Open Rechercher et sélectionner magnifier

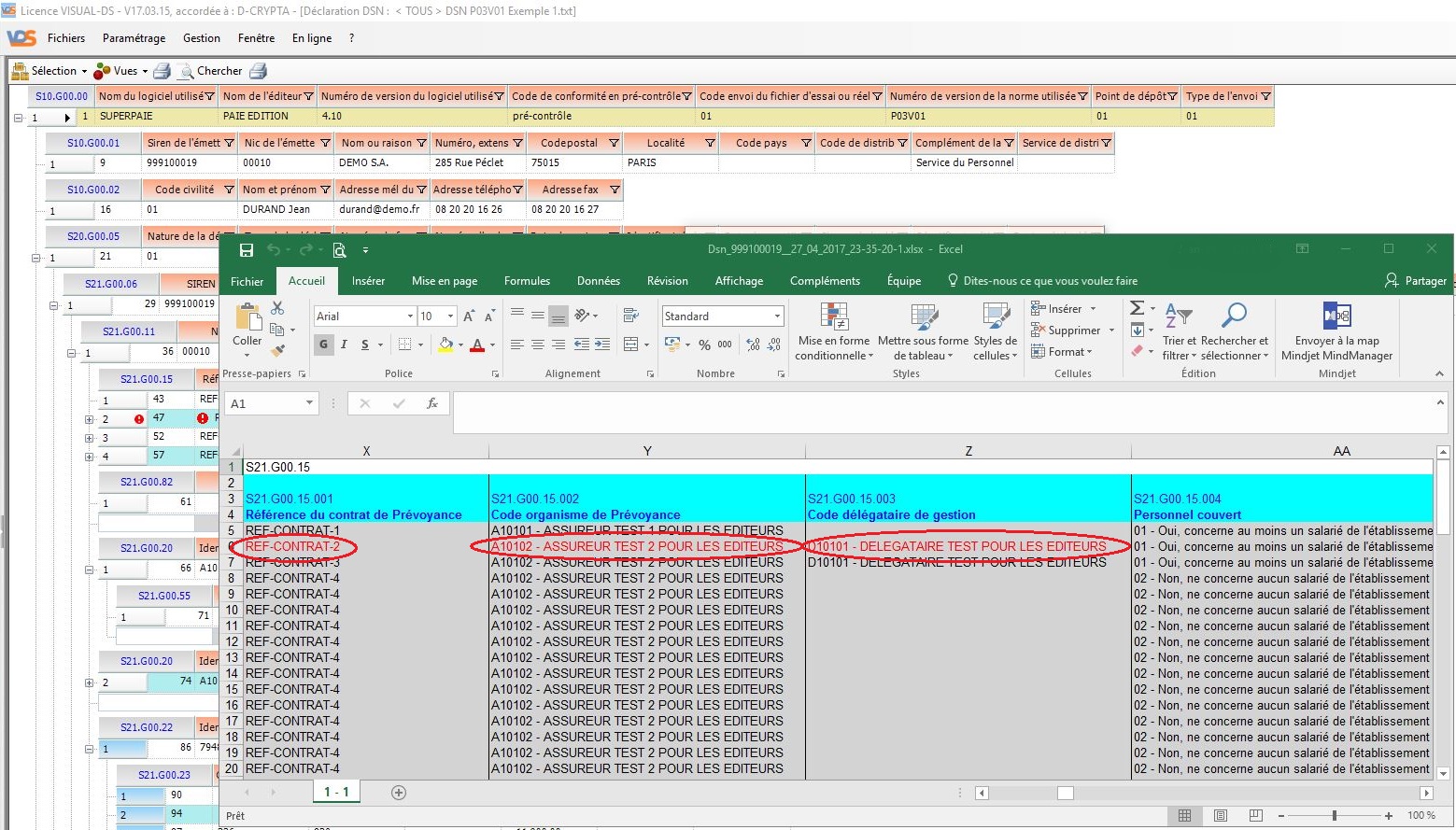(x=1235, y=331)
